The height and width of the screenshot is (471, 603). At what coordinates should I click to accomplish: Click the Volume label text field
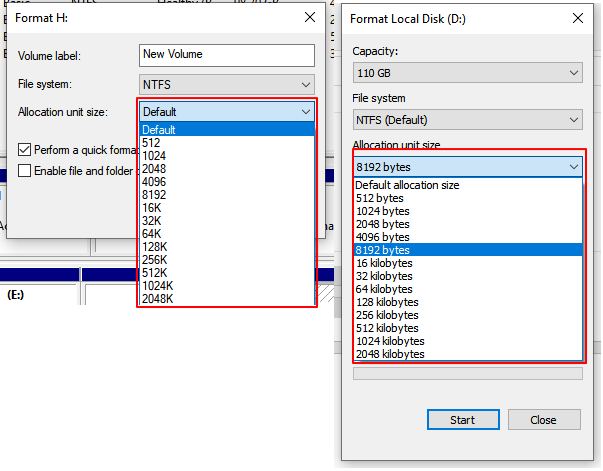point(227,55)
